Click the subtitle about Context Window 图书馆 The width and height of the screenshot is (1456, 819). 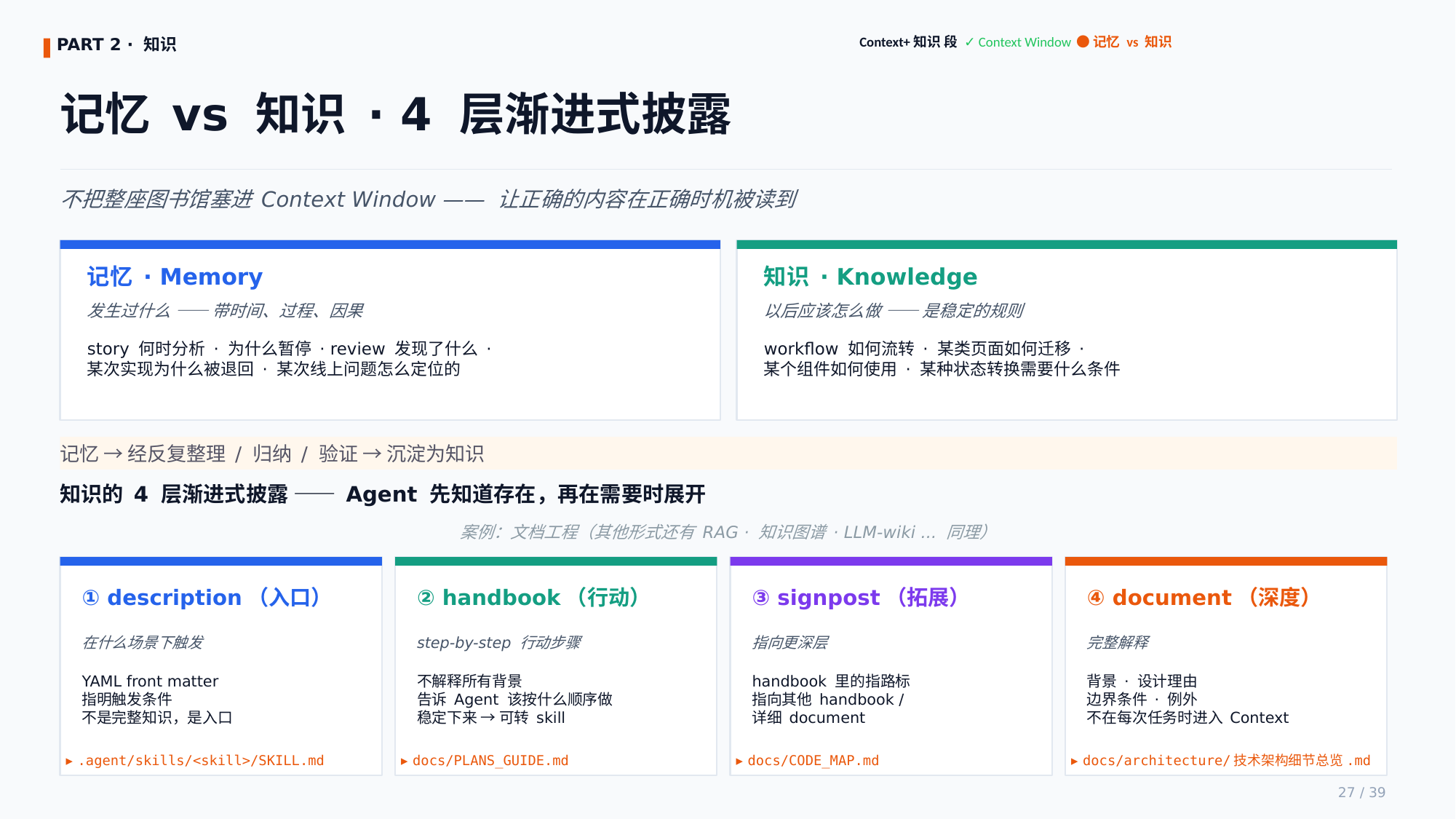tap(429, 199)
